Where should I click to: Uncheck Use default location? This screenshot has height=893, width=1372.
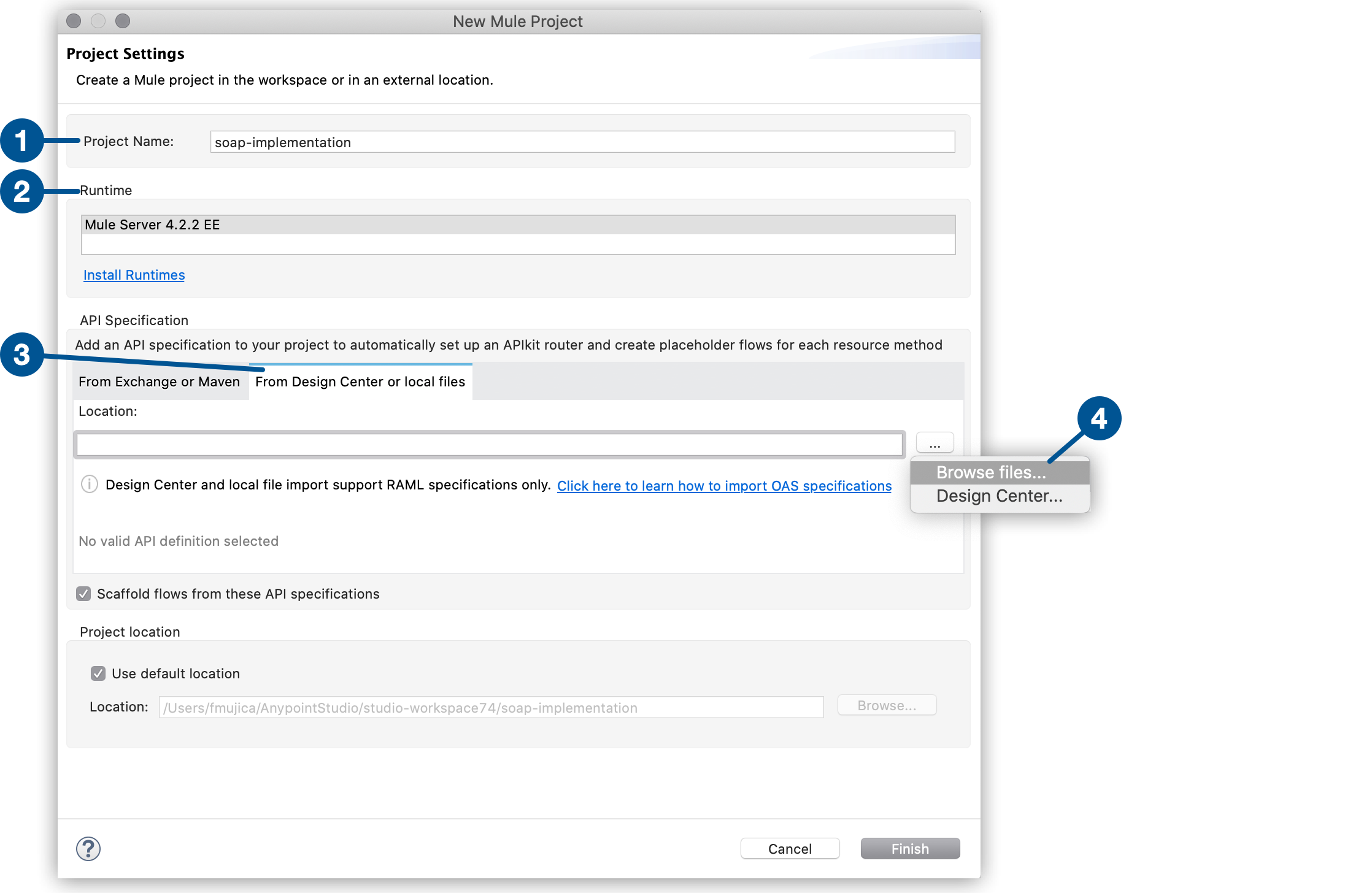[98, 673]
